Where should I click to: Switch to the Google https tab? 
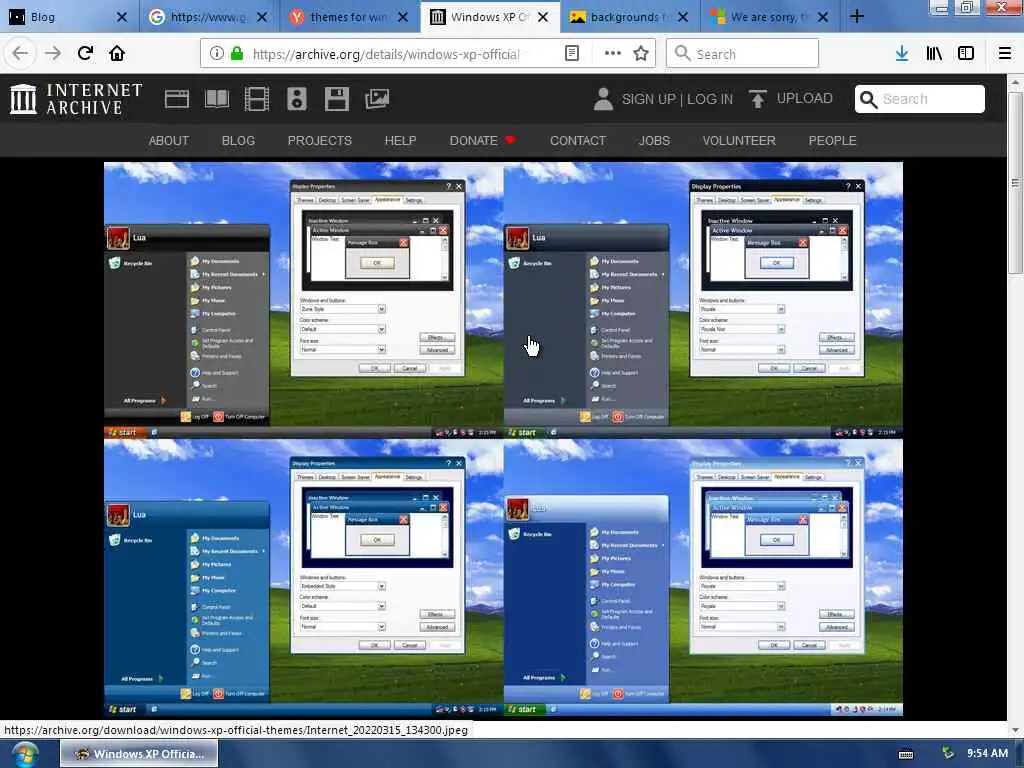(210, 17)
